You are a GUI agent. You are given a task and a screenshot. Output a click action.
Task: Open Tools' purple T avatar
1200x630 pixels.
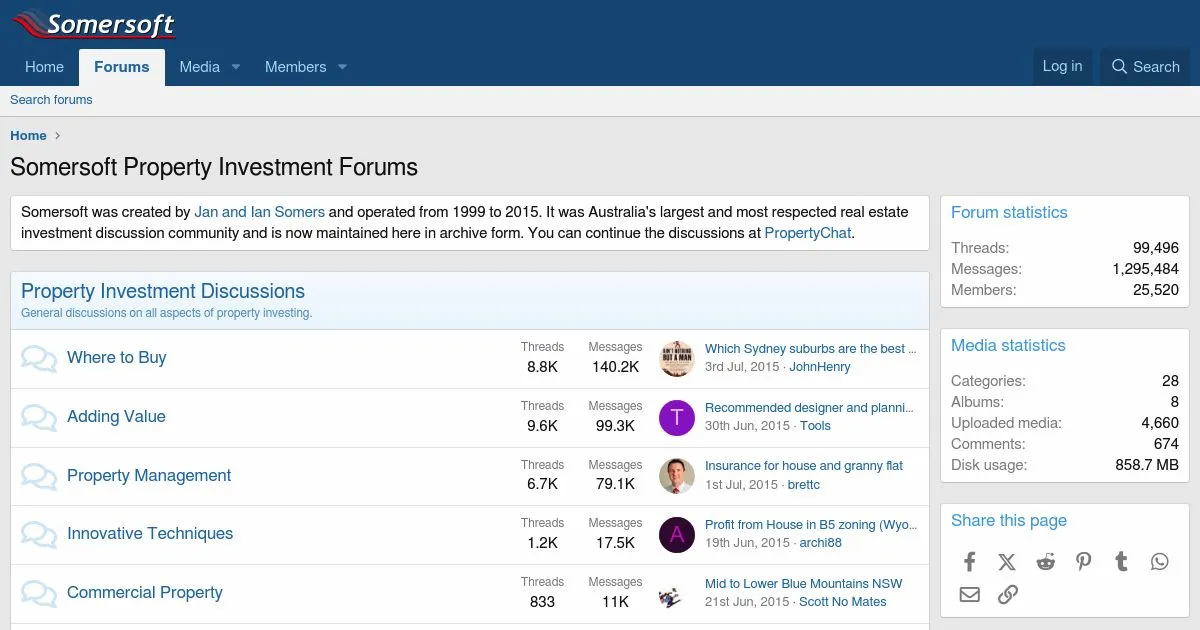[677, 417]
